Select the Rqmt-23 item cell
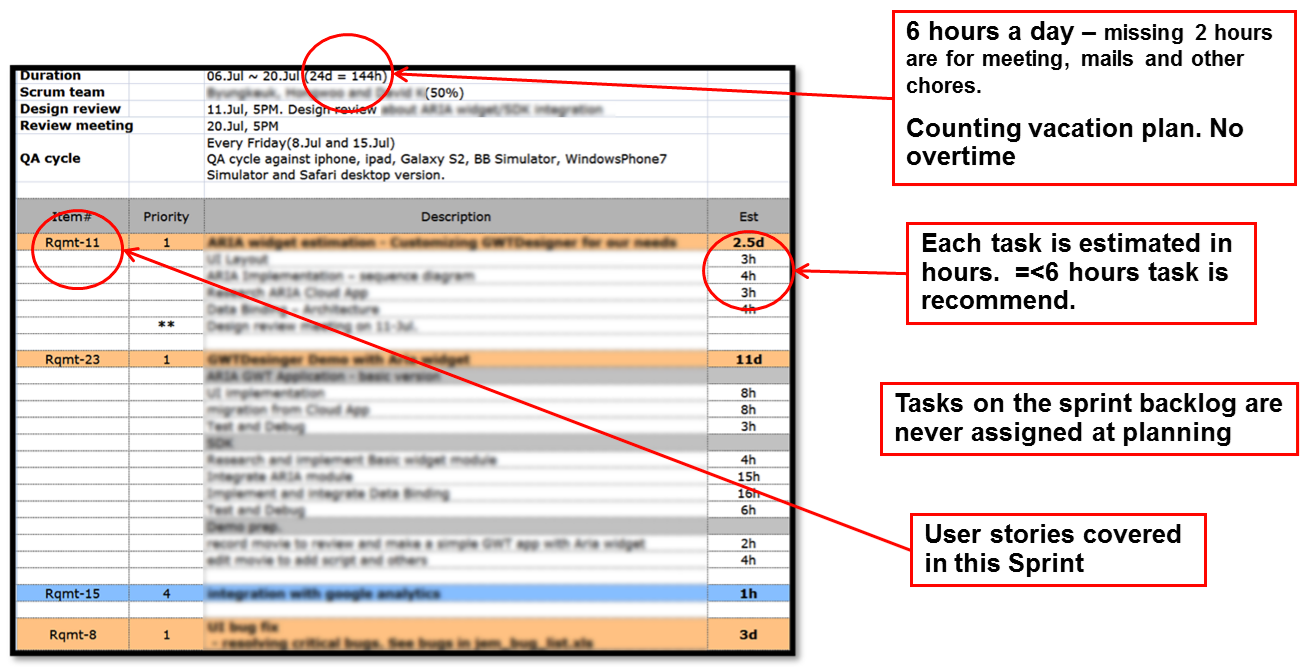This screenshot has width=1301, height=672. pyautogui.click(x=72, y=359)
